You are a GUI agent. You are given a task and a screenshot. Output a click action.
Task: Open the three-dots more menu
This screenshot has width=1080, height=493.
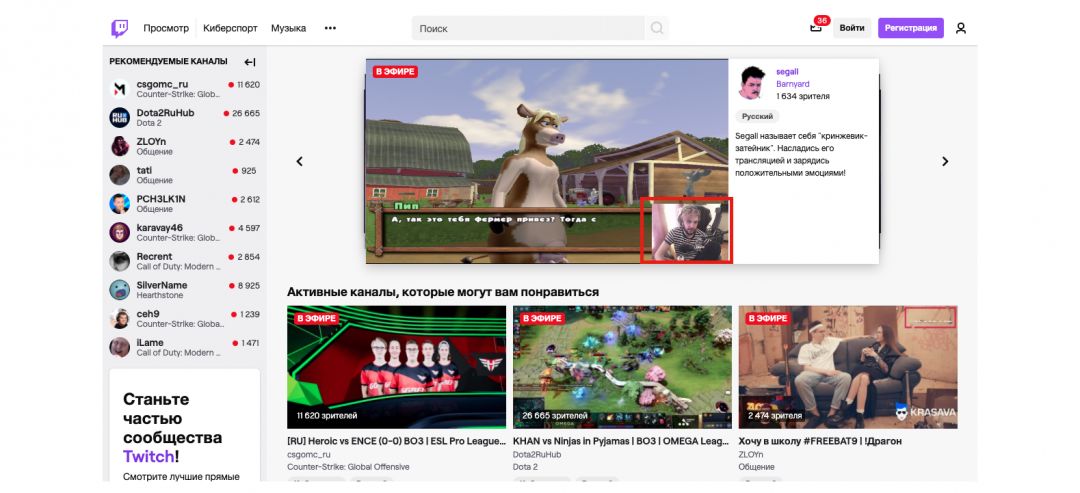coord(330,28)
